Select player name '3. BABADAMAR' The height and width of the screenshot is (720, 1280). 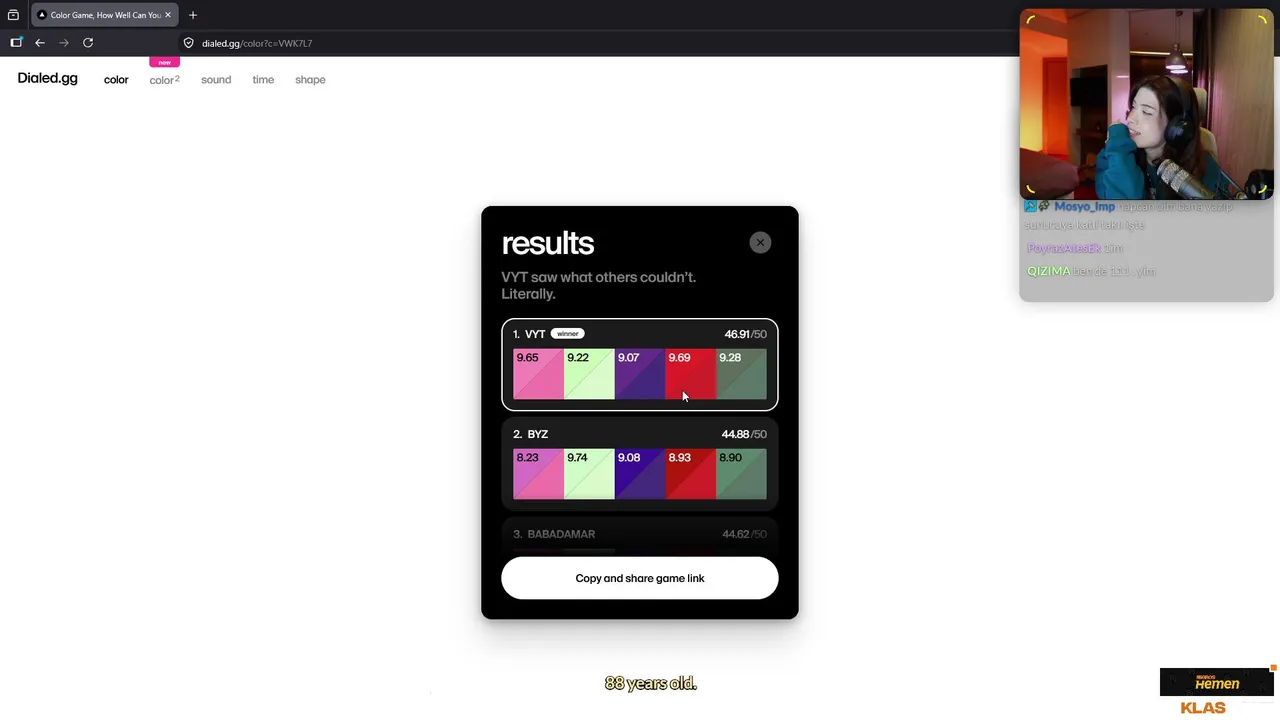[x=554, y=534]
